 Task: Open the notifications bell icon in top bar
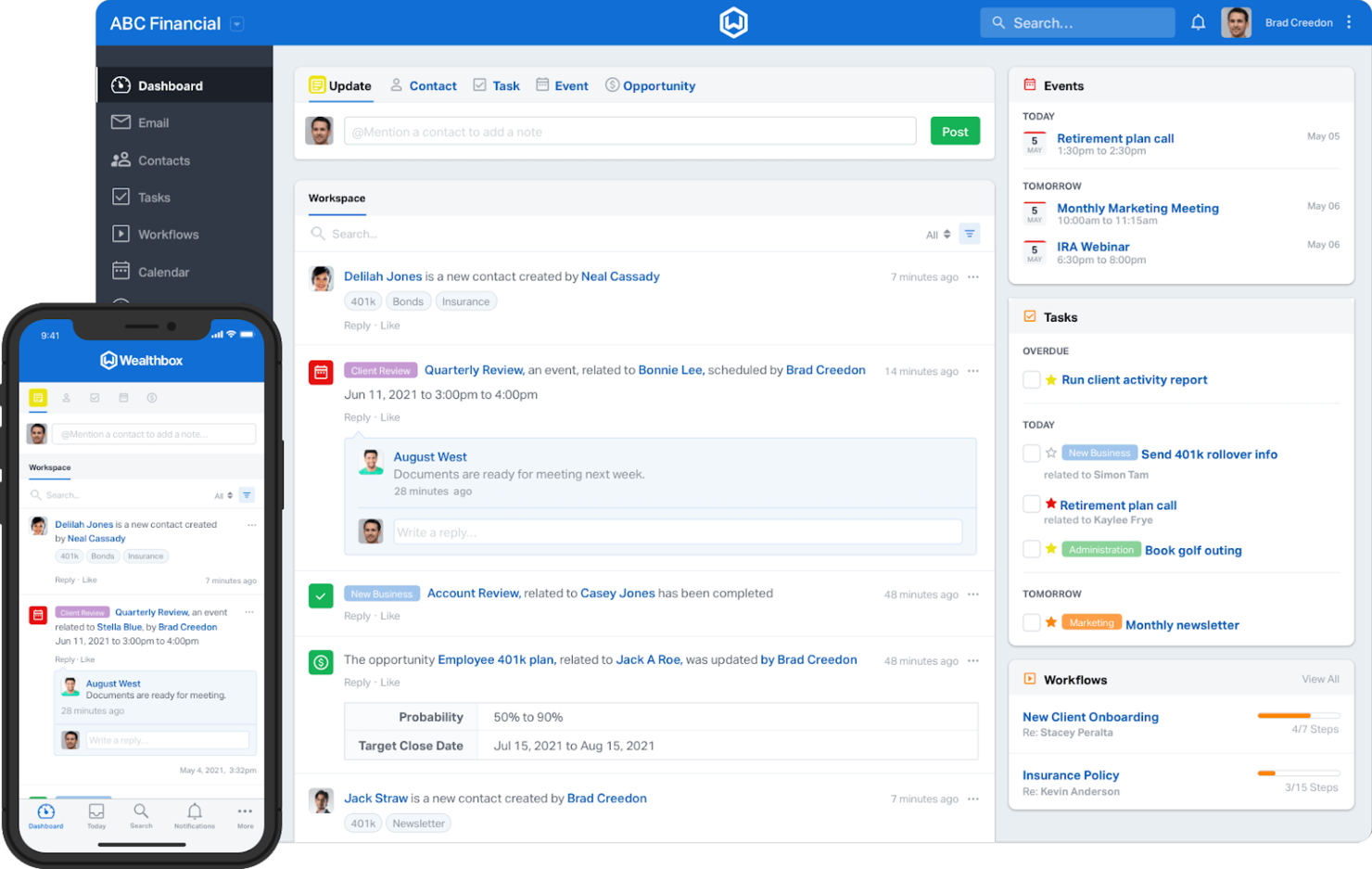[1198, 22]
